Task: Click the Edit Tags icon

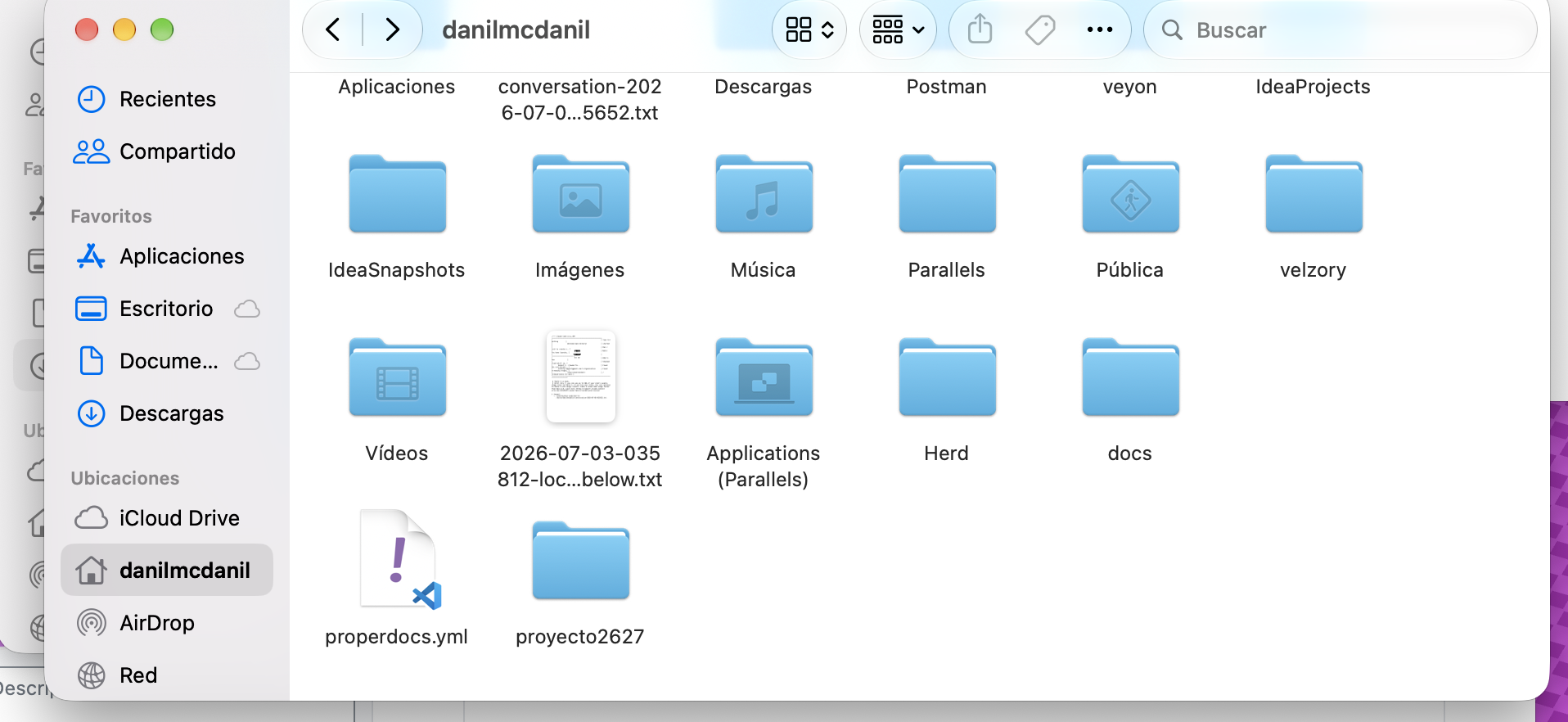Action: pyautogui.click(x=1040, y=30)
